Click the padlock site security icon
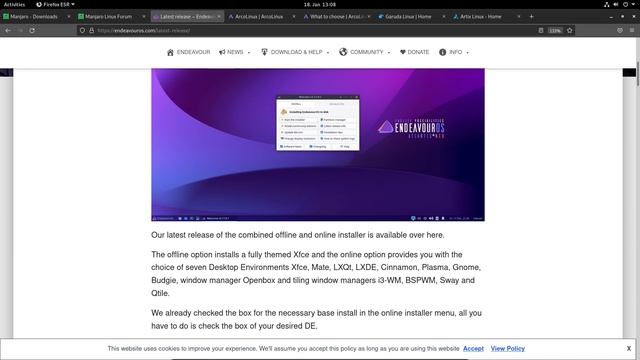The image size is (640, 360). pyautogui.click(x=91, y=31)
